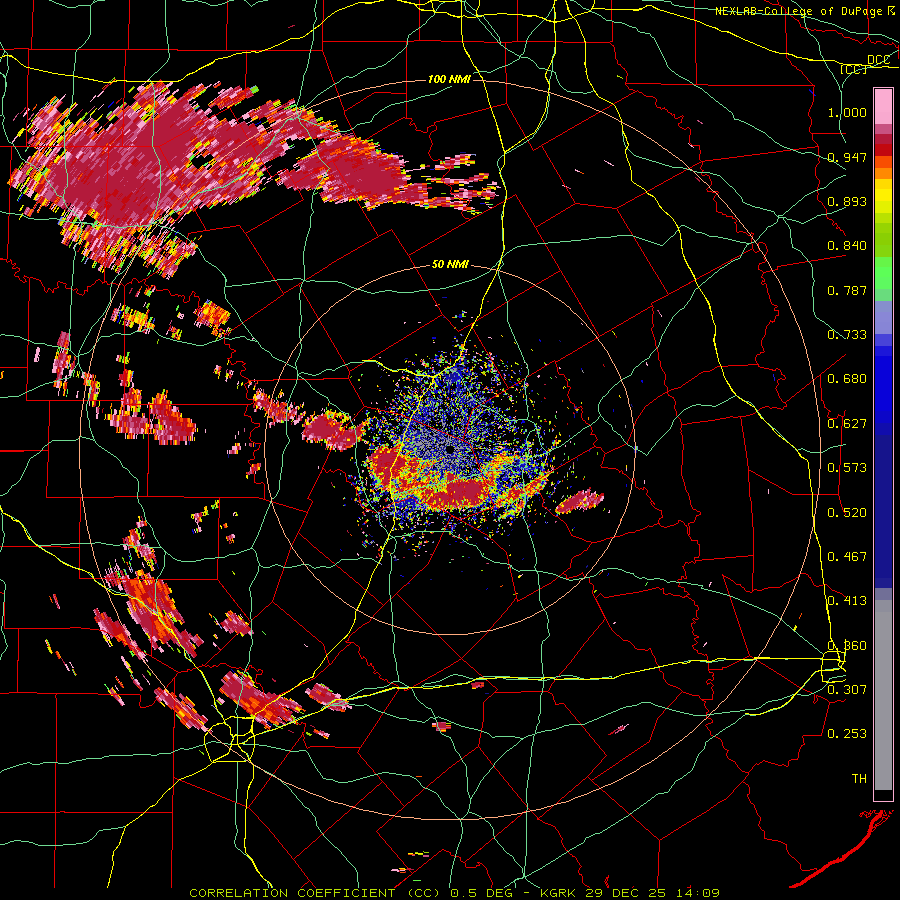The width and height of the screenshot is (900, 900).
Task: Click the TH threshold legend label
Action: point(859,779)
